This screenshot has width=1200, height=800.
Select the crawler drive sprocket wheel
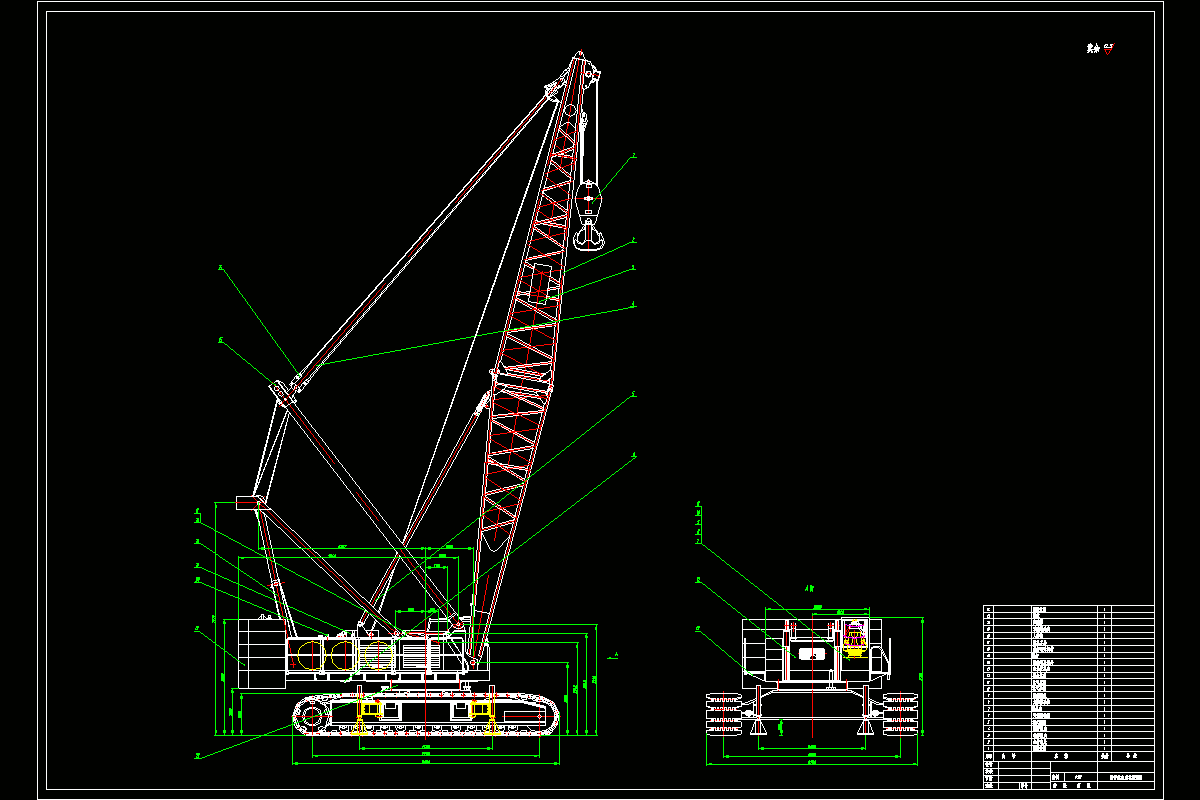(311, 716)
